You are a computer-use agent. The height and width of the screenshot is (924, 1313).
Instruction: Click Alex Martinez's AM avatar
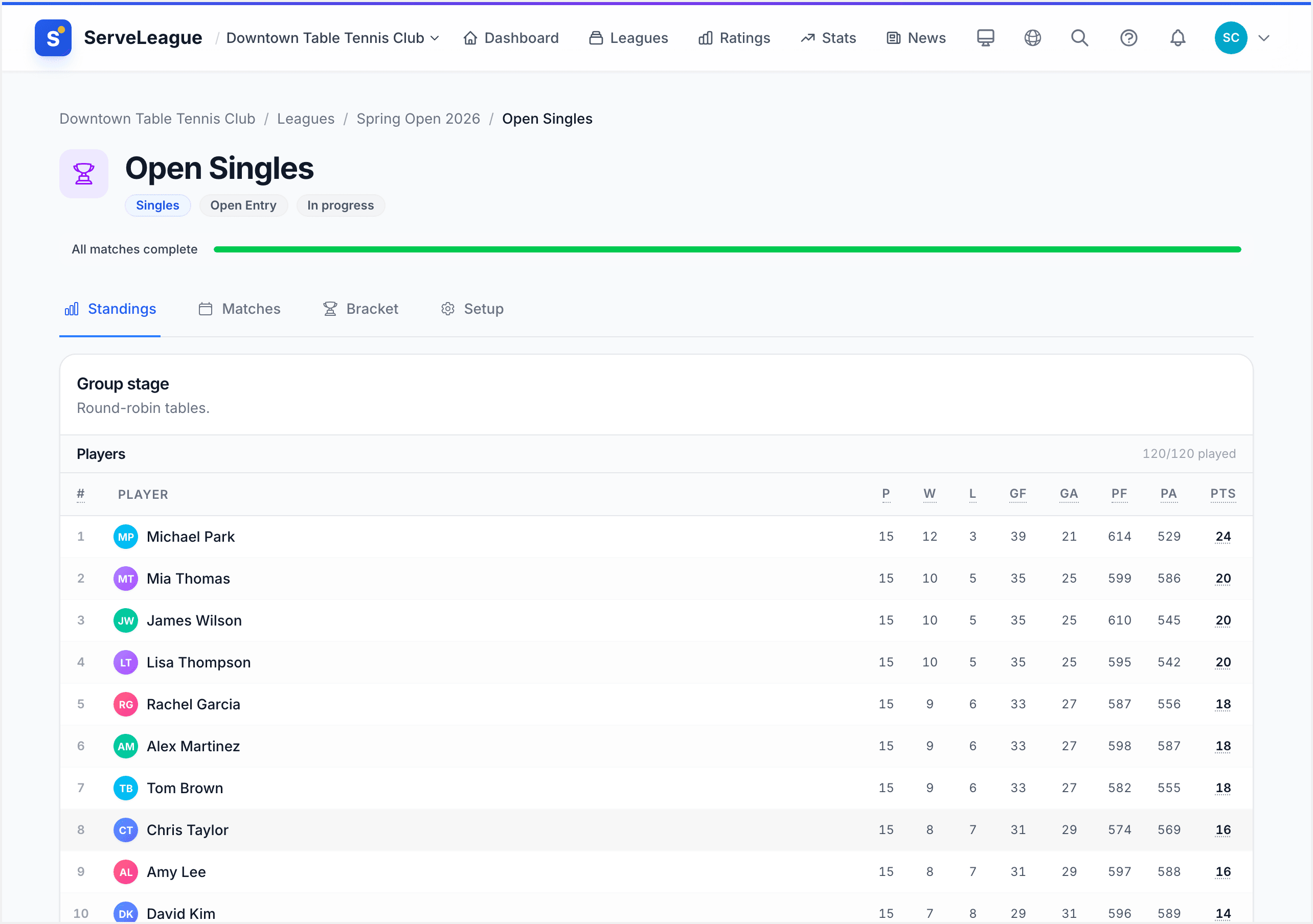pyautogui.click(x=126, y=746)
